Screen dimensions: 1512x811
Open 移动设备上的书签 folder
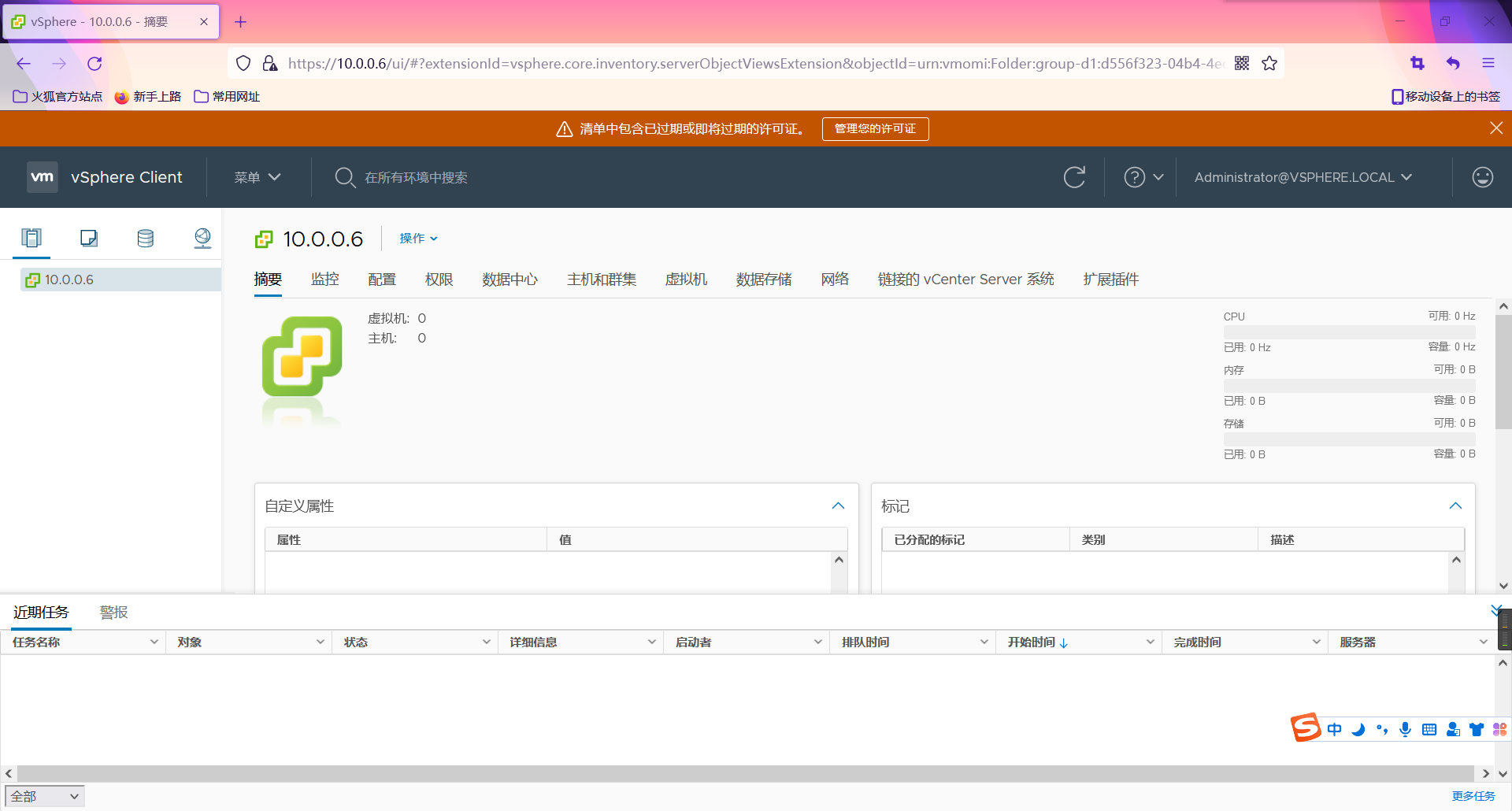tap(1446, 96)
